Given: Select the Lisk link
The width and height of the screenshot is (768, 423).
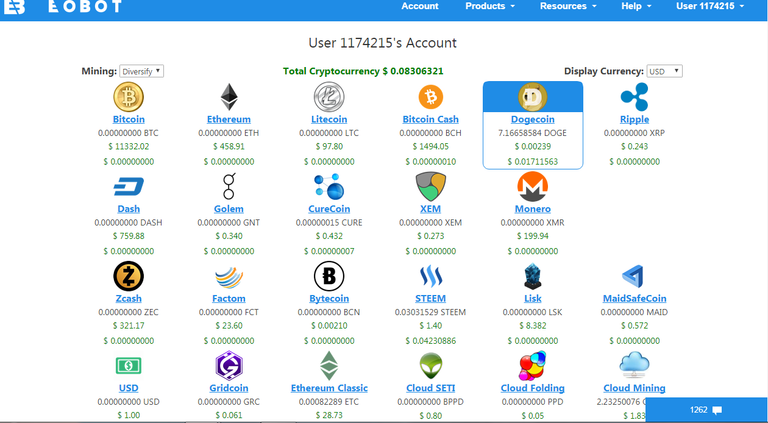Looking at the screenshot, I should click(x=533, y=299).
